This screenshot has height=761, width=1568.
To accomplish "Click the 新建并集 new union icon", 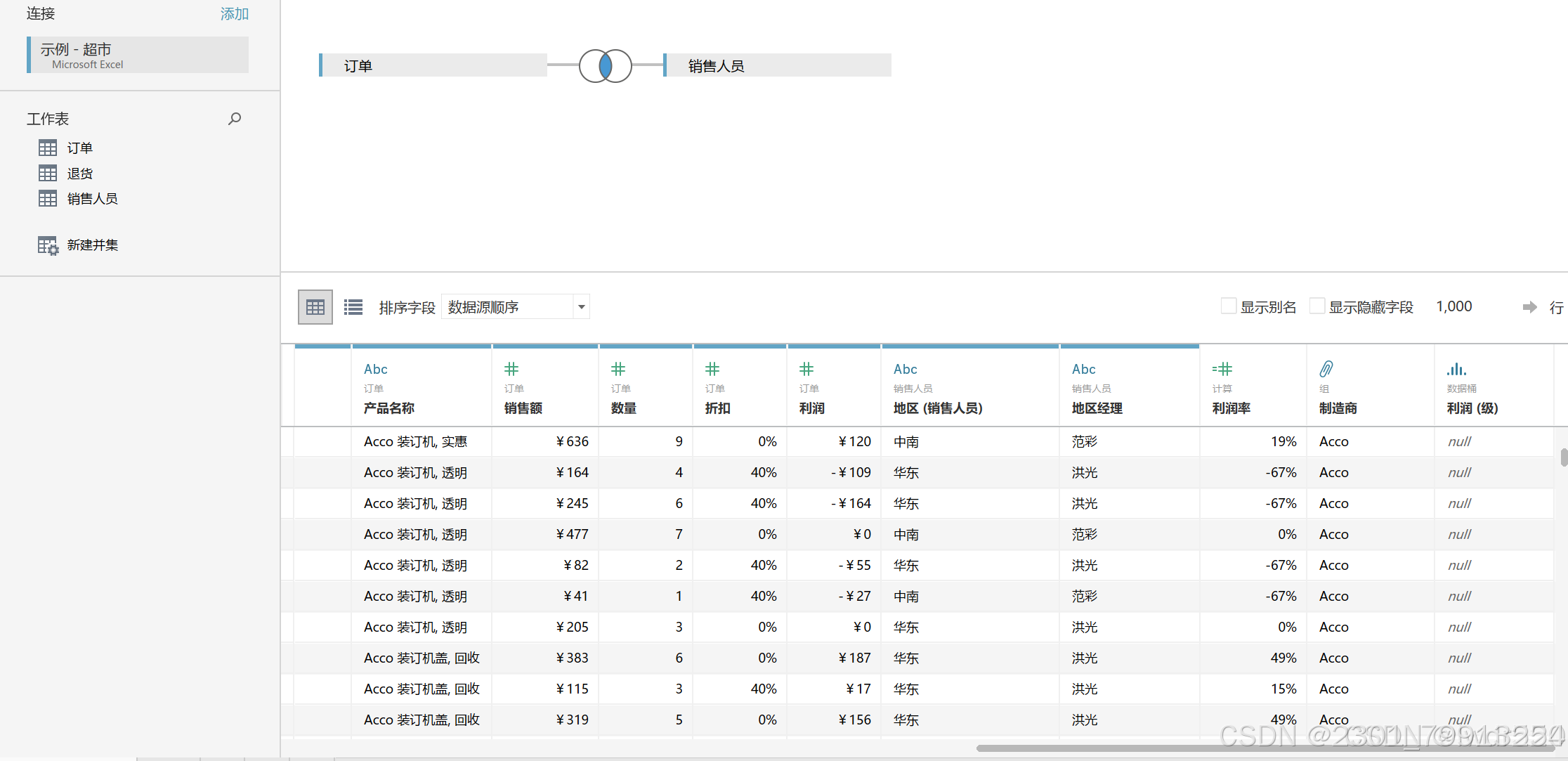I will pos(48,245).
